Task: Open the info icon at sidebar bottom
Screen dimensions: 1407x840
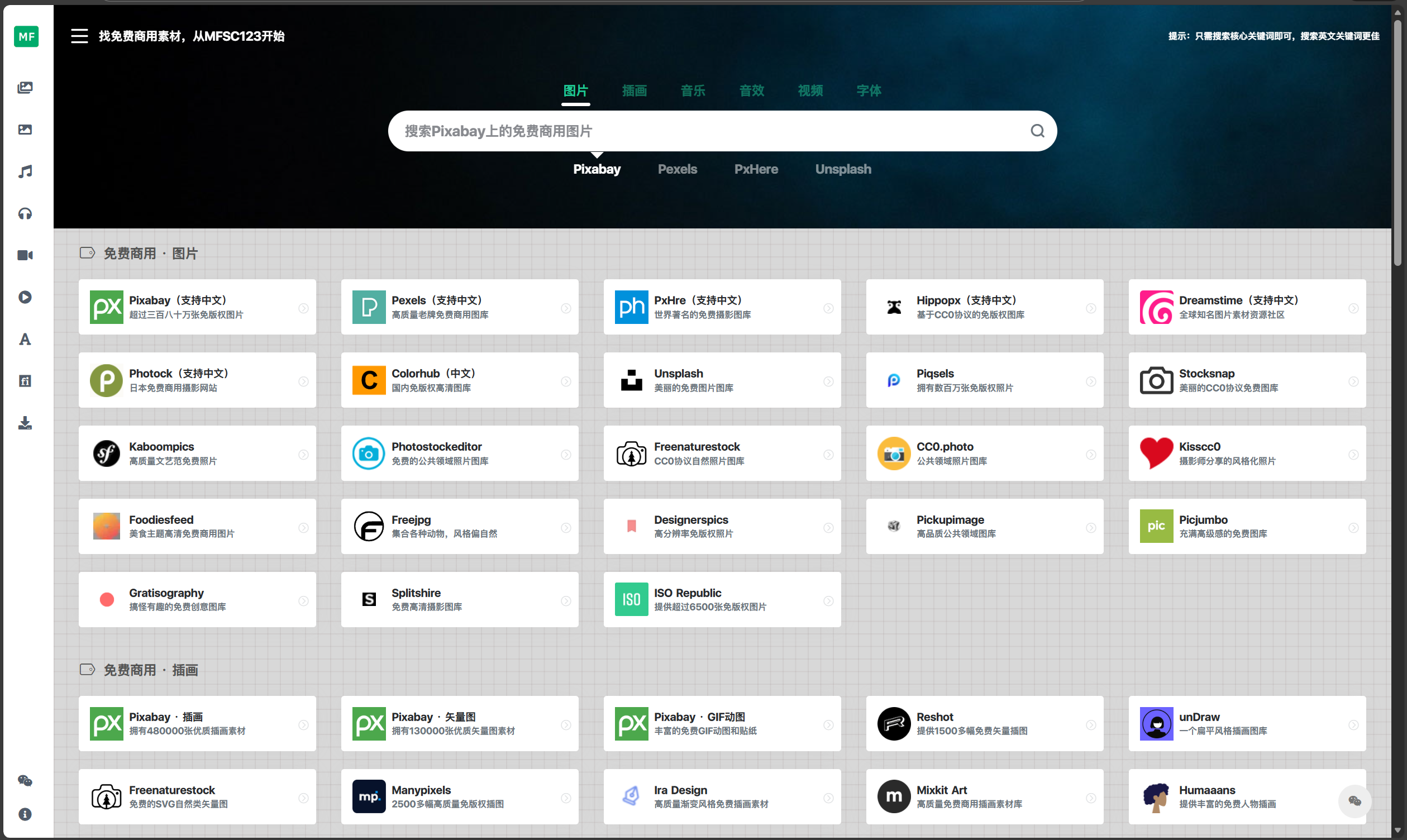Action: click(25, 814)
